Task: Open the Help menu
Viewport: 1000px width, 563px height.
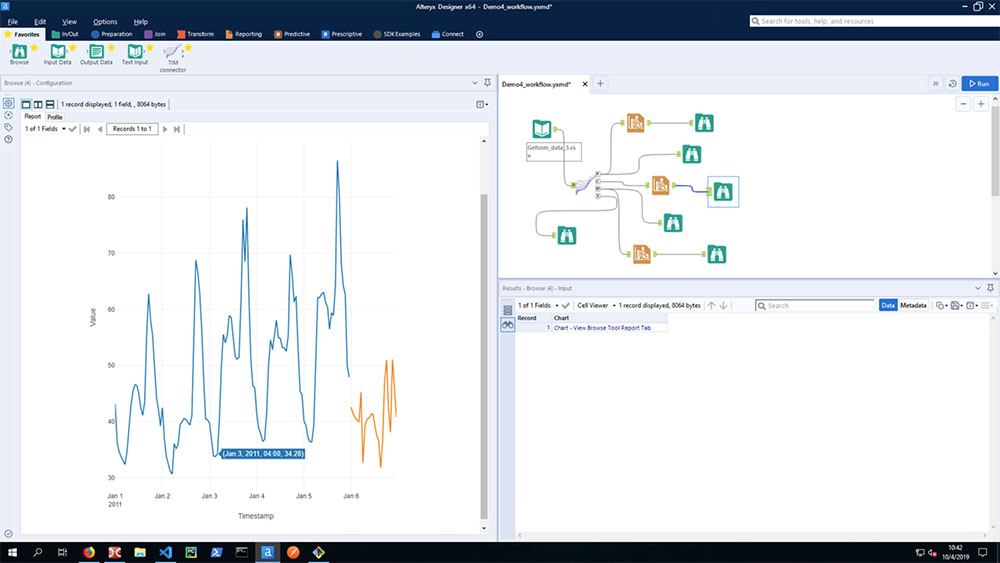Action: point(141,21)
